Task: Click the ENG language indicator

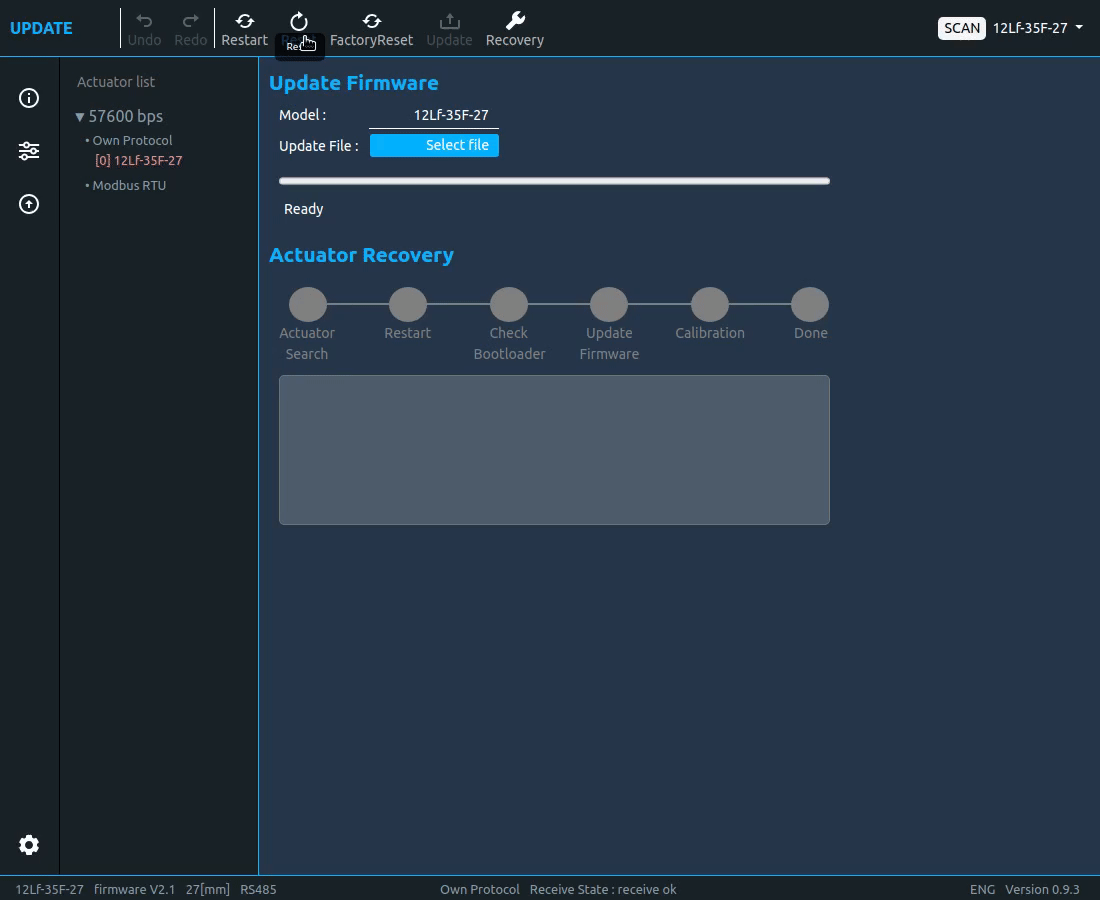Action: pyautogui.click(x=982, y=889)
